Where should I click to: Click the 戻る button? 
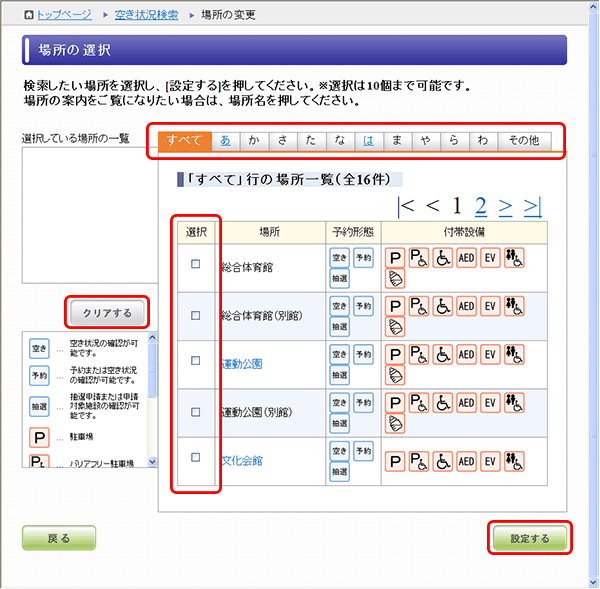click(59, 538)
